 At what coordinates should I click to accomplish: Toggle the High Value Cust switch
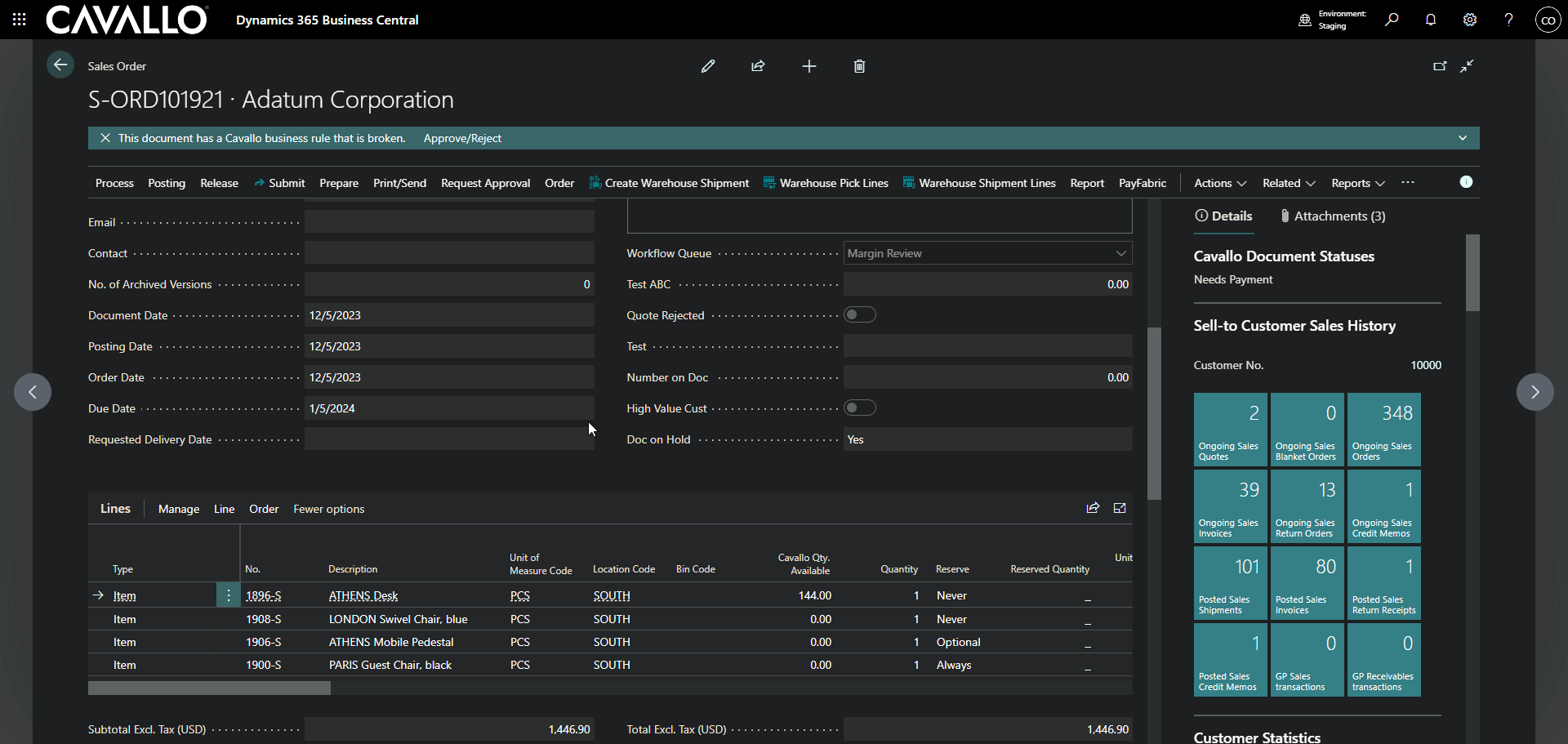click(x=860, y=408)
